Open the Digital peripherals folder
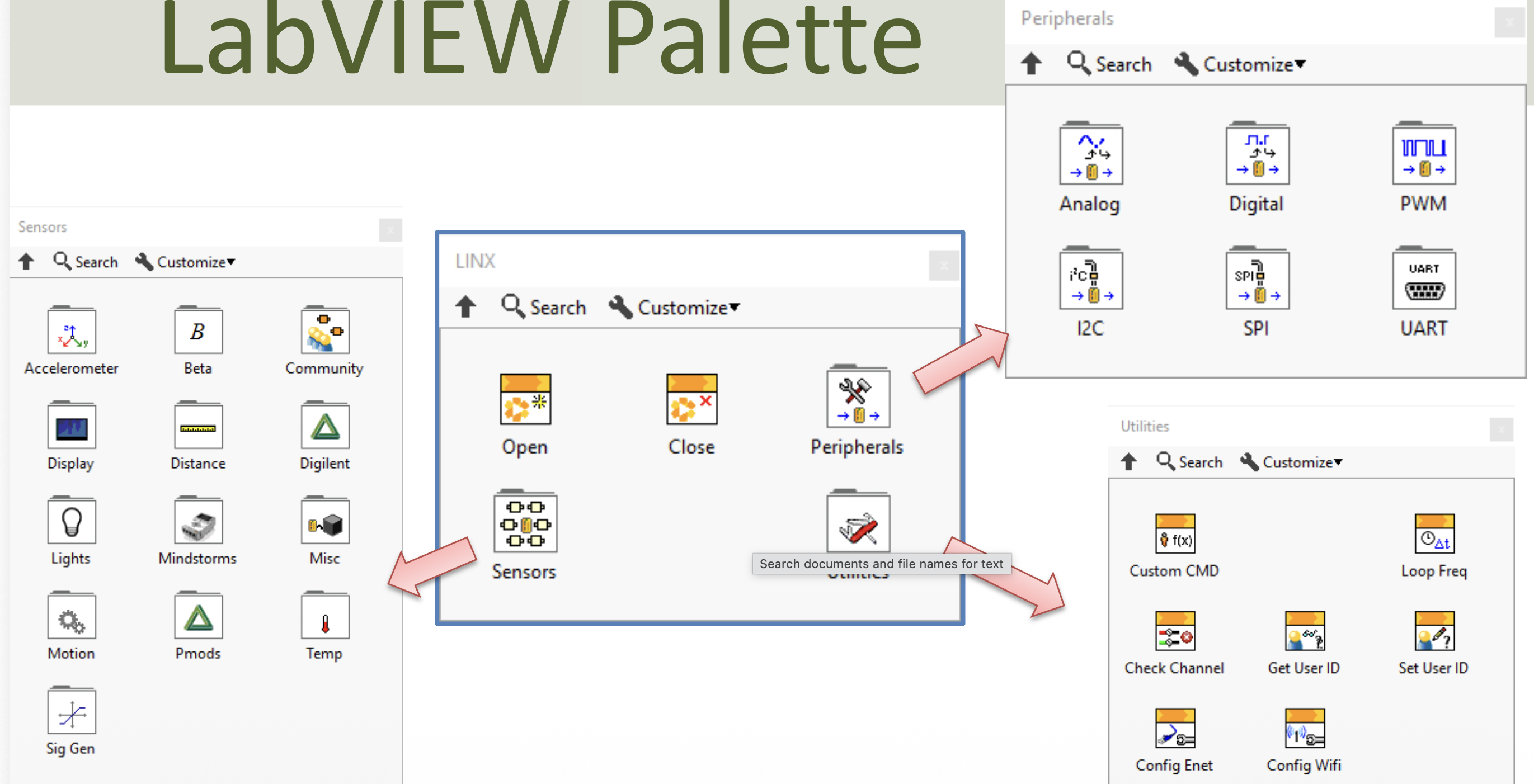Viewport: 1534px width, 784px height. click(1257, 154)
